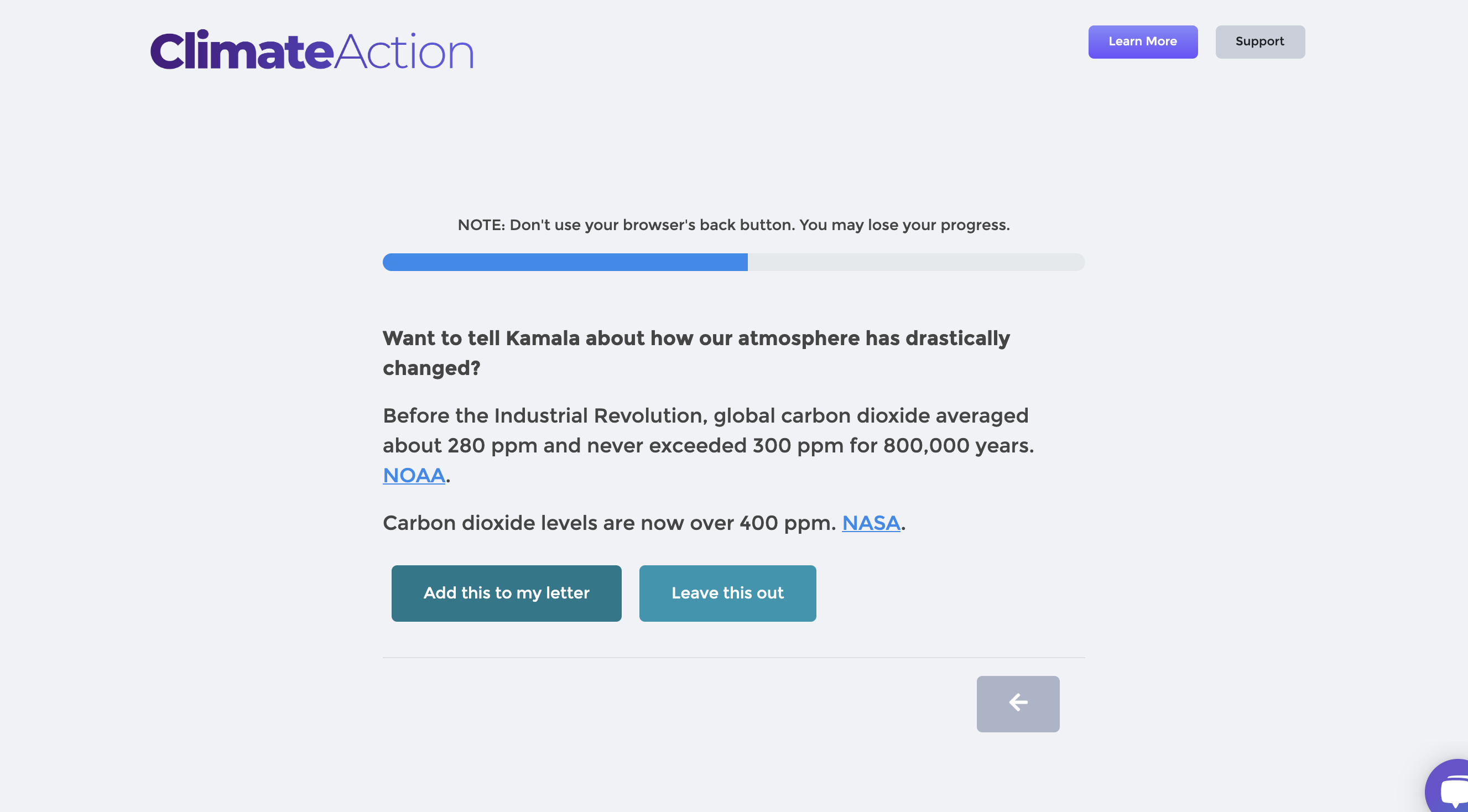Visit NOAA's carbon dioxide reference
This screenshot has height=812, width=1468.
click(414, 474)
